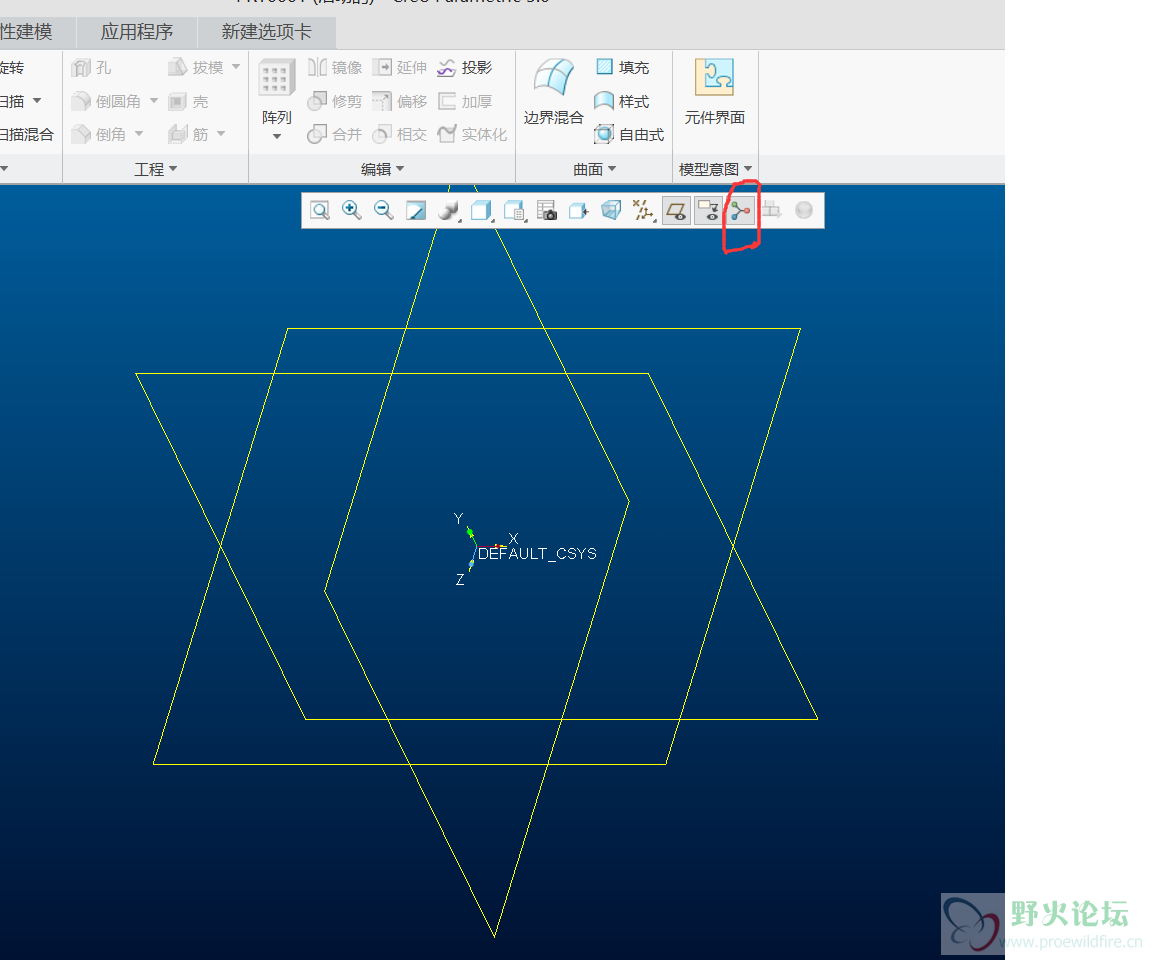Click the Style (样式) tool

click(x=622, y=101)
